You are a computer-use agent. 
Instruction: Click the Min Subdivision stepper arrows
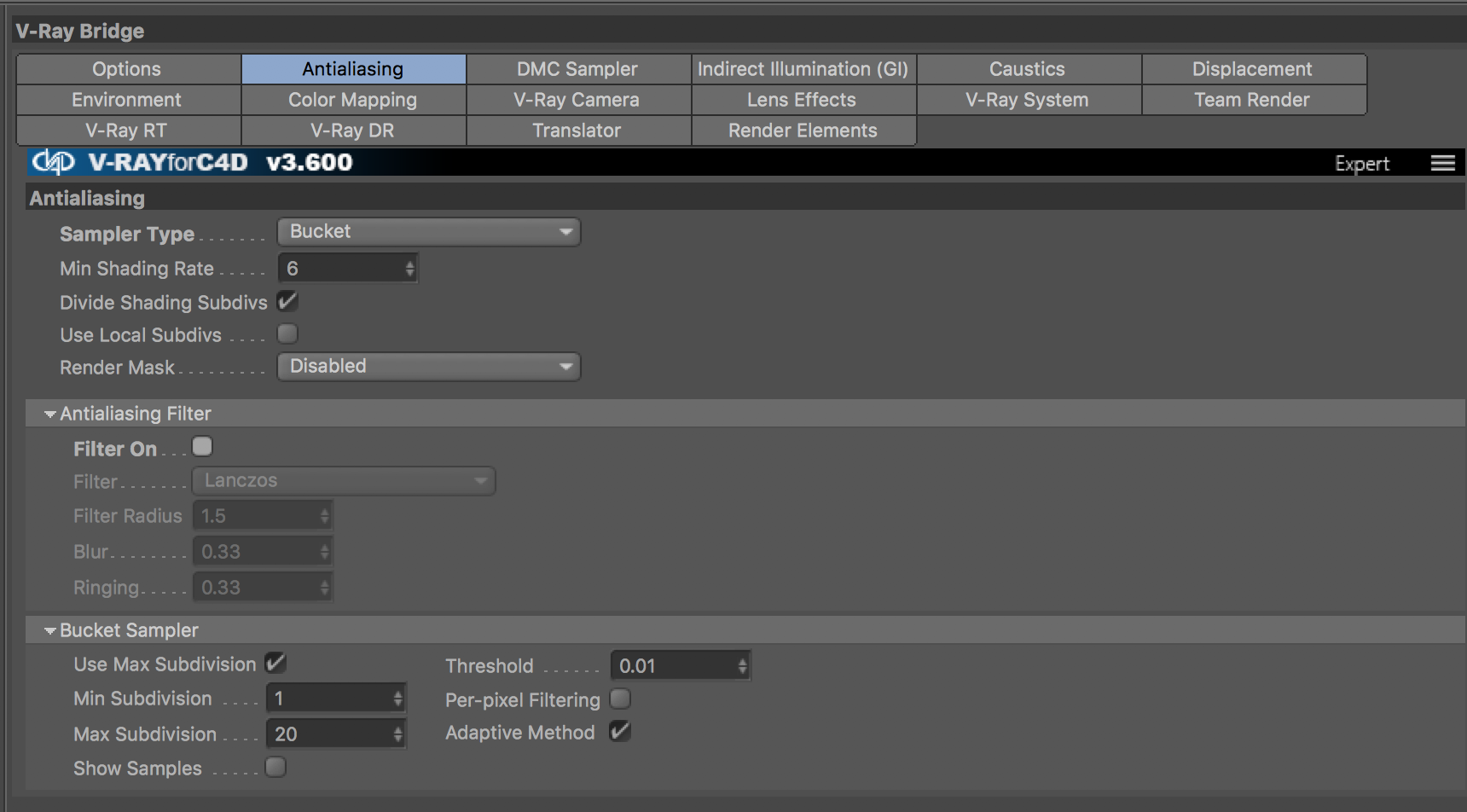pyautogui.click(x=398, y=699)
